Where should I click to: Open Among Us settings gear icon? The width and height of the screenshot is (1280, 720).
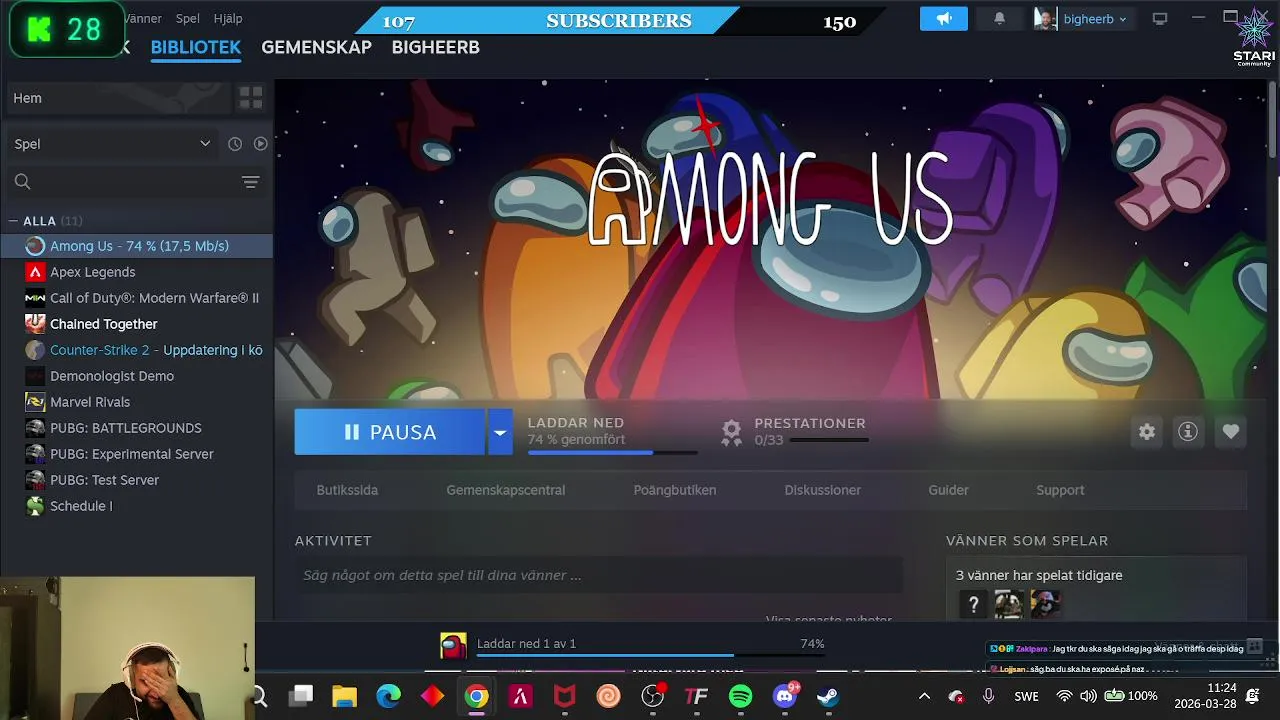tap(1147, 432)
